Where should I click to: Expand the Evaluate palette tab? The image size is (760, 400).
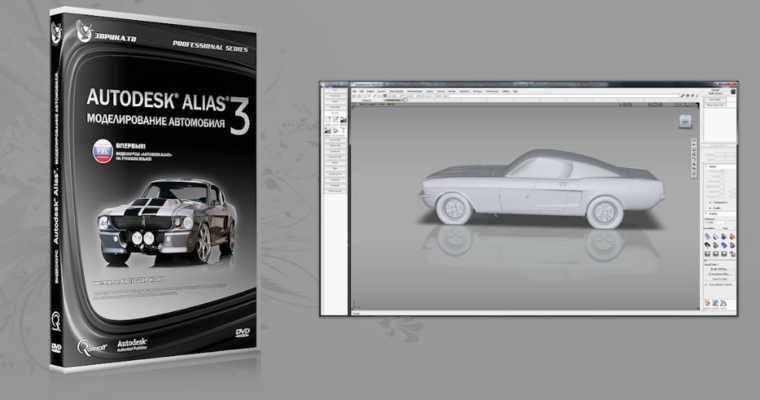335,186
